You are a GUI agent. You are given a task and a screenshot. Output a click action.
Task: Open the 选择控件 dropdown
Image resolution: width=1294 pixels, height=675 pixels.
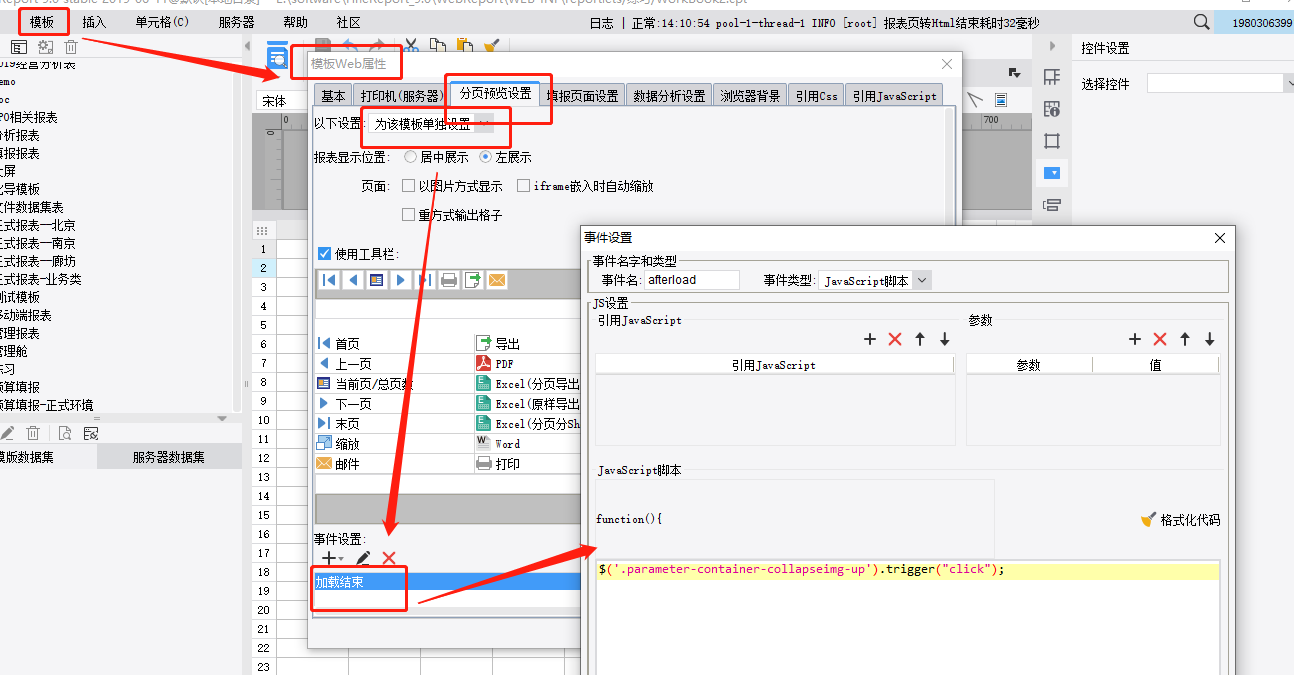[1220, 84]
